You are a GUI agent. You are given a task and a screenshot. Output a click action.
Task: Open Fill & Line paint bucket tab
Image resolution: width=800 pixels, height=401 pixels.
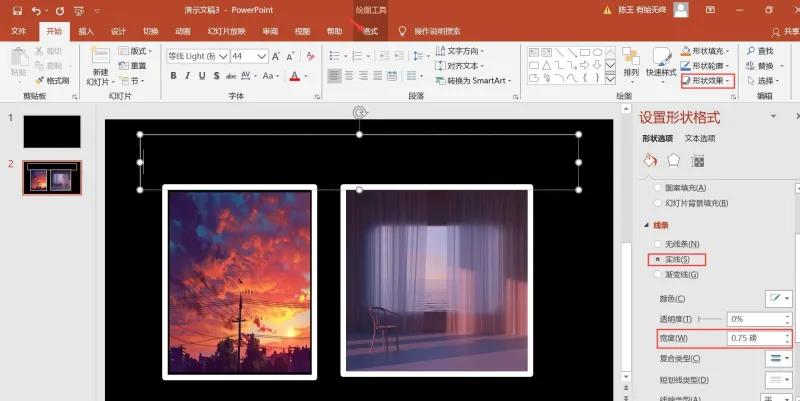649,161
